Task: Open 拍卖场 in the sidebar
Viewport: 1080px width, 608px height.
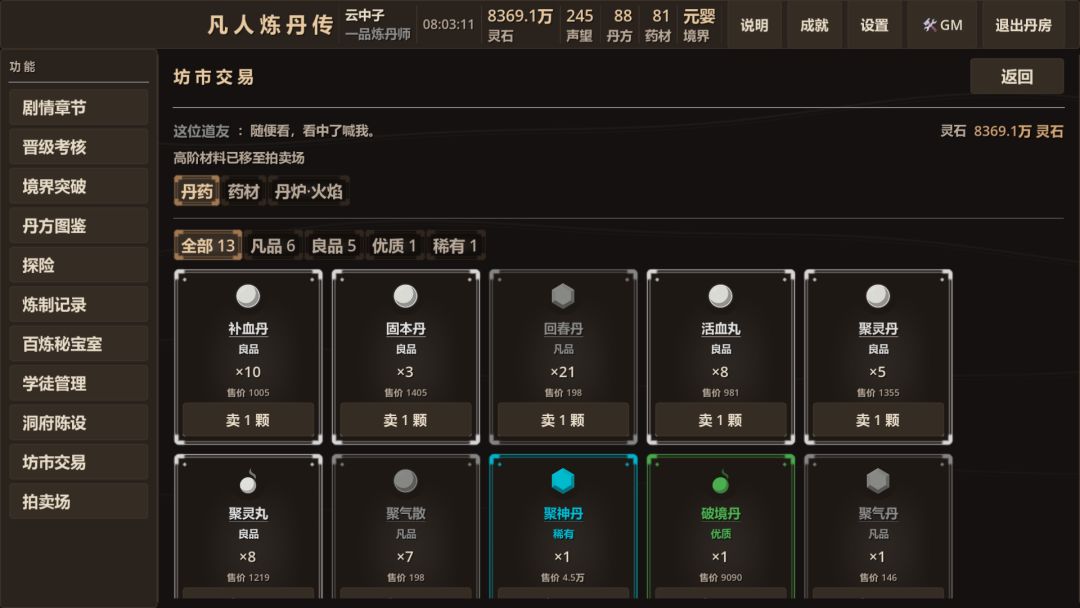Action: (79, 502)
